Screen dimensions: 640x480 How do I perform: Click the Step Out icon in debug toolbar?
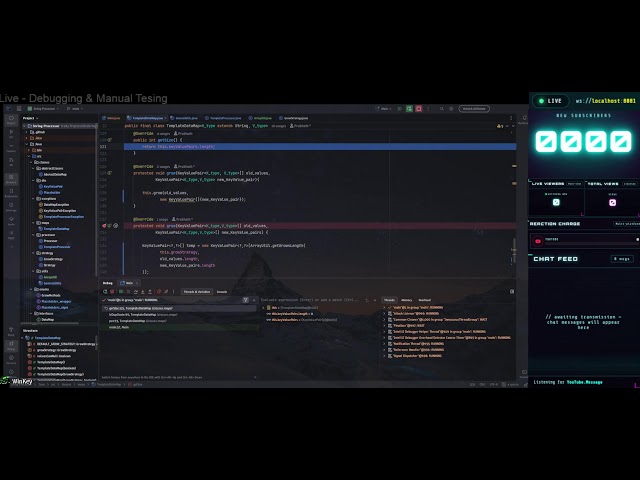[150, 291]
